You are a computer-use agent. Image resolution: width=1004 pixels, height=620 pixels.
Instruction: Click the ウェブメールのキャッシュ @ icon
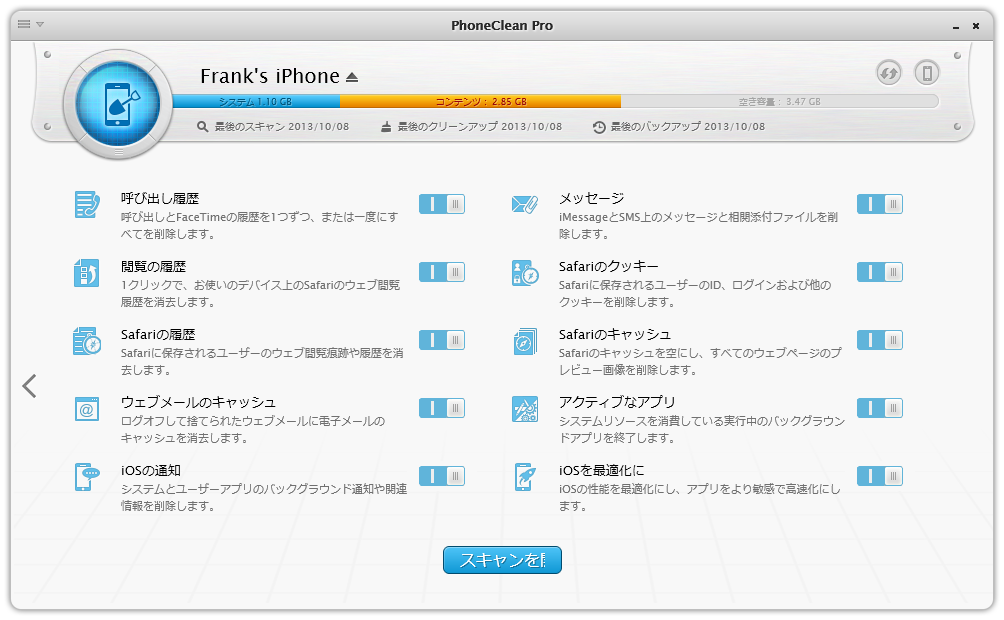click(86, 409)
